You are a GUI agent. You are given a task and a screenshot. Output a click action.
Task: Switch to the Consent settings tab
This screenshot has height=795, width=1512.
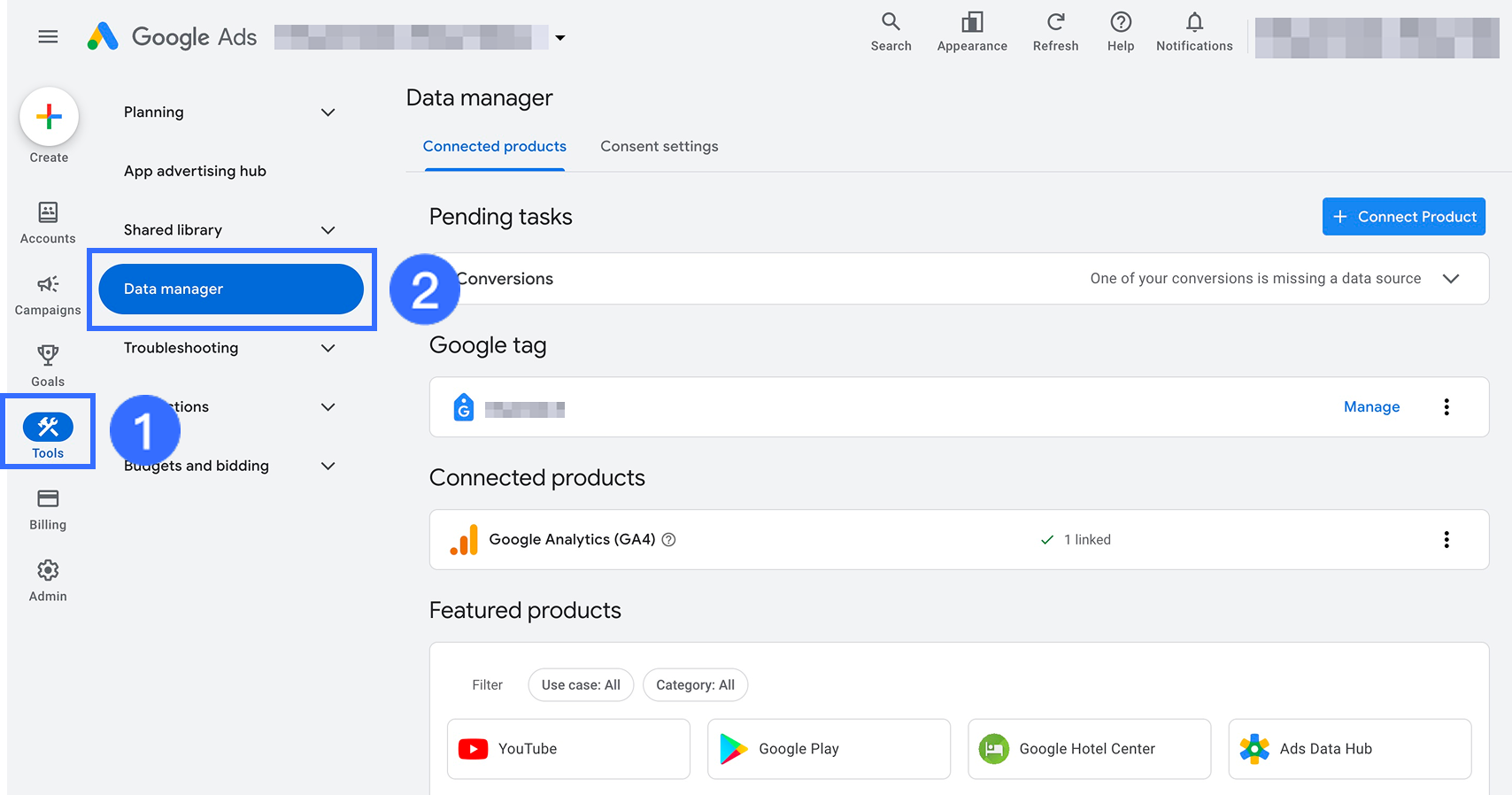[x=660, y=147]
